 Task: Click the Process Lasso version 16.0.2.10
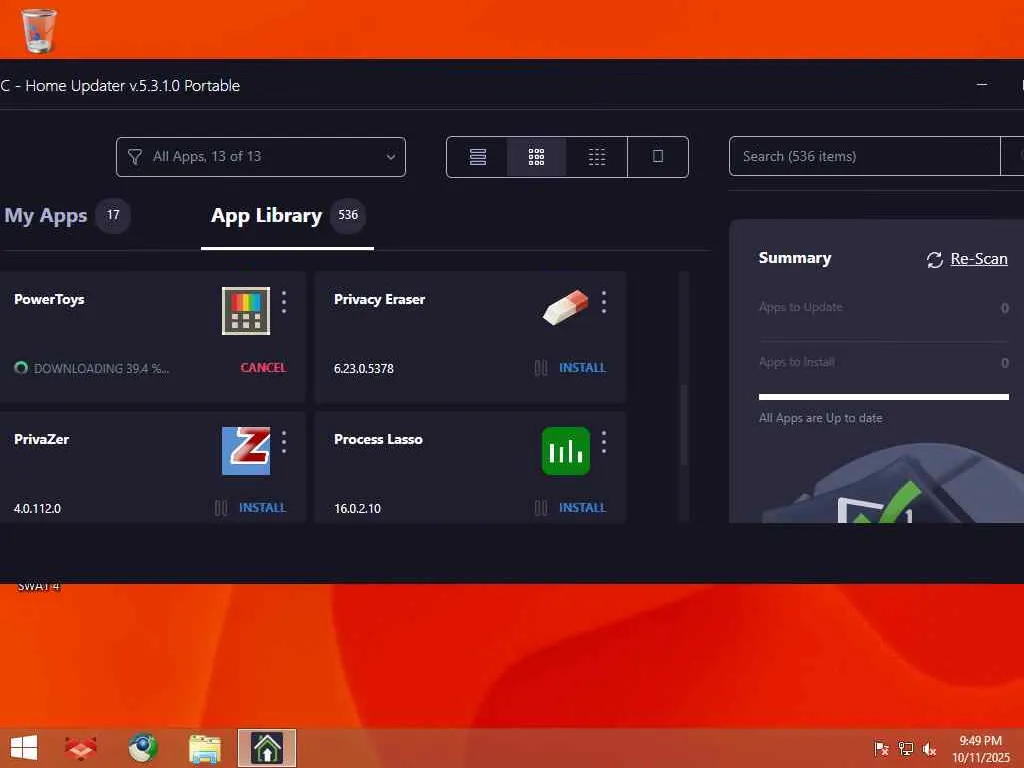357,508
